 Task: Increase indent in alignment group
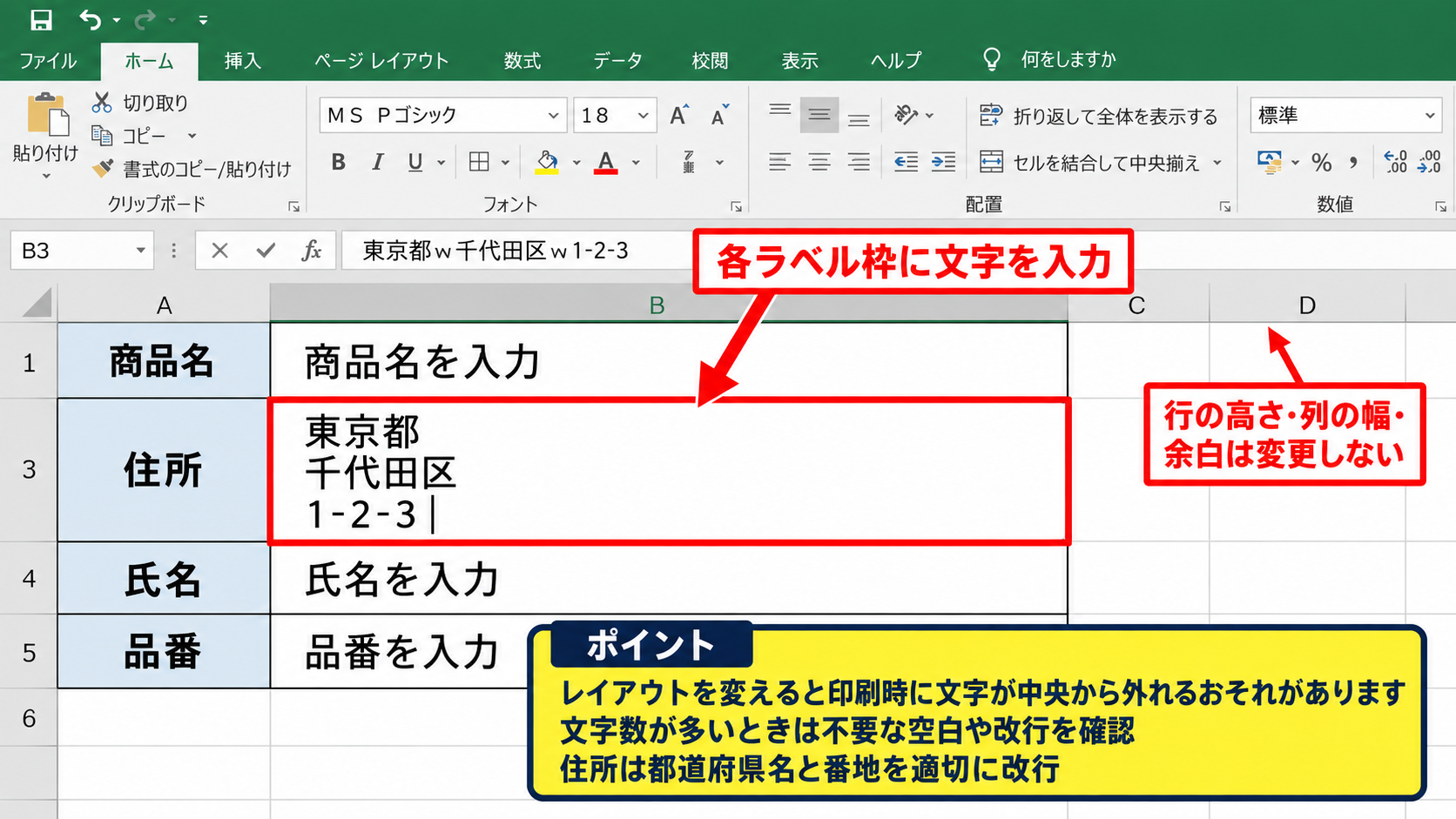click(x=943, y=162)
